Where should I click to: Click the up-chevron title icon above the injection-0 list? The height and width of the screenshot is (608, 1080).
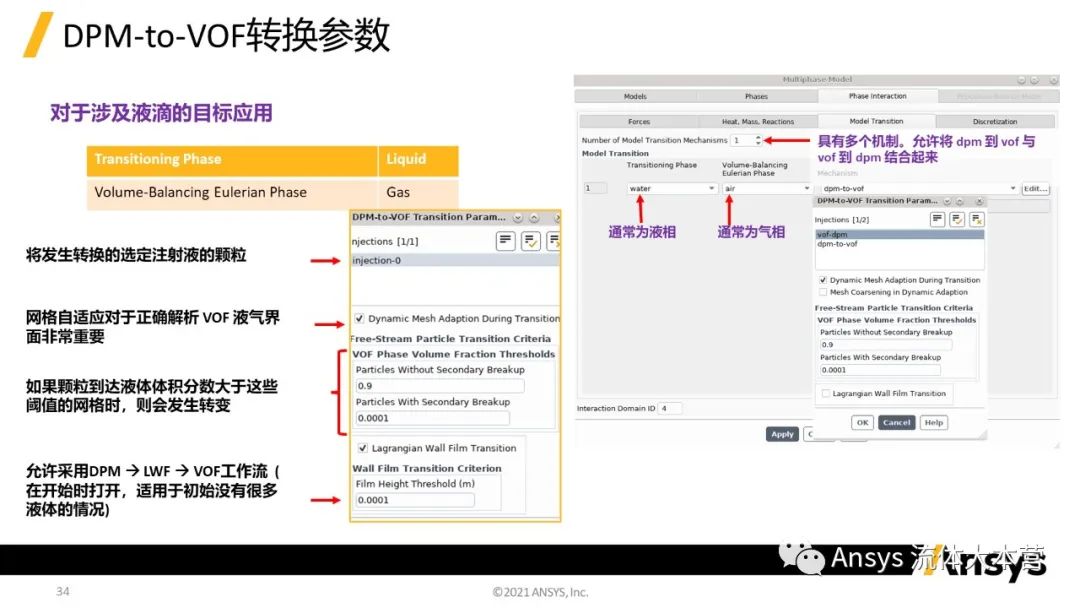coord(534,217)
